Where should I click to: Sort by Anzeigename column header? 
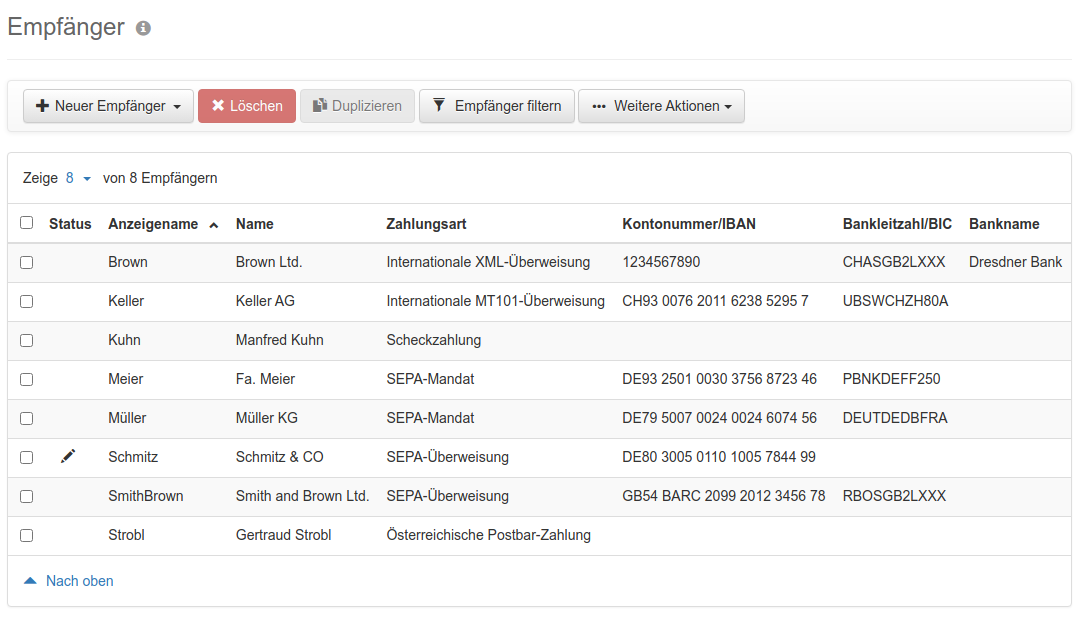(153, 224)
